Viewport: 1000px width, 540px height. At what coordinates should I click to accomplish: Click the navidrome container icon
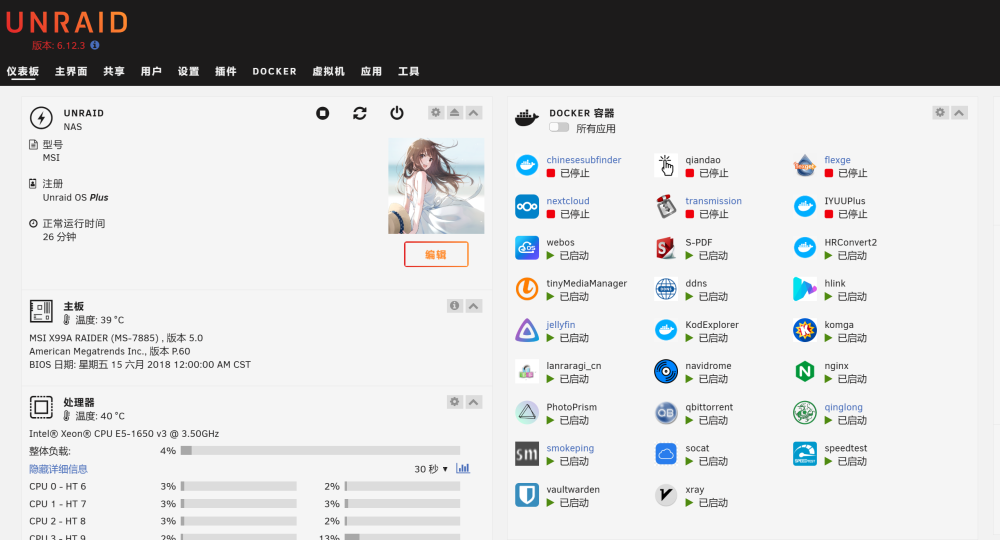[x=666, y=372]
